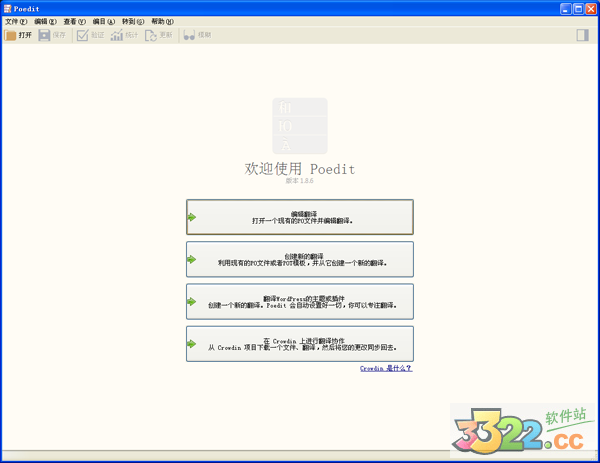The height and width of the screenshot is (463, 600).
Task: Click the Statistics (统计) chart icon
Action: [x=117, y=35]
